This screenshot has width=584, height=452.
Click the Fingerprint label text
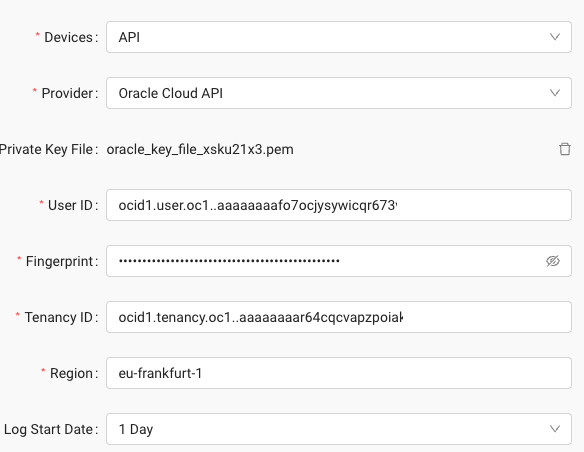coord(59,261)
